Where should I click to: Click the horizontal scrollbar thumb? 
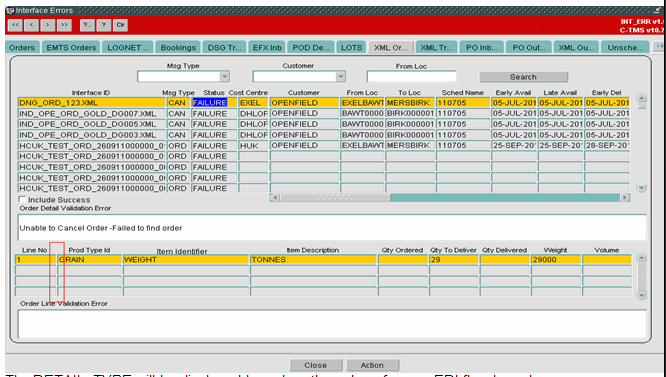pos(335,198)
